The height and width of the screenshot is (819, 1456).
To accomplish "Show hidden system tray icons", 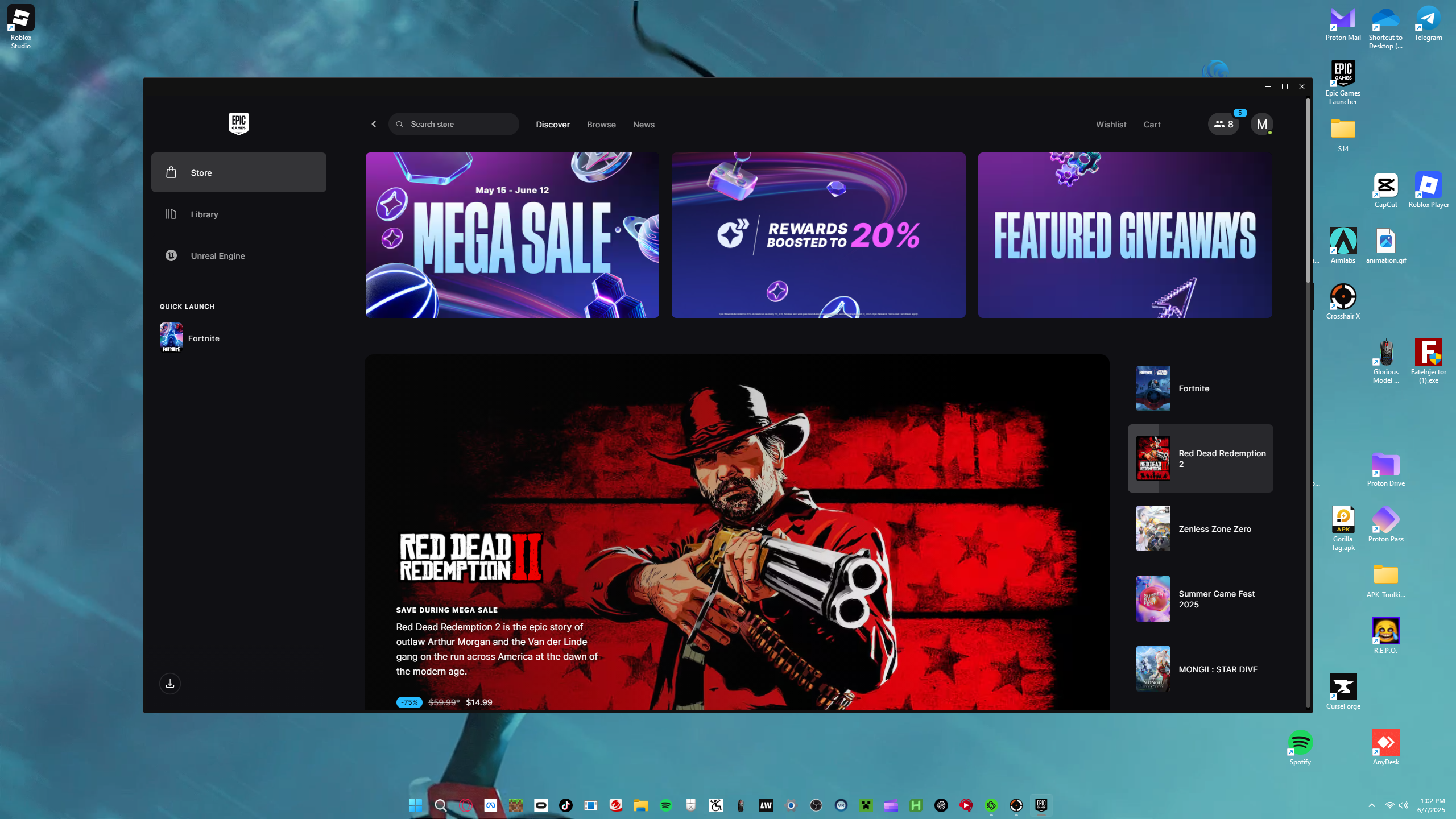I will tap(1372, 805).
